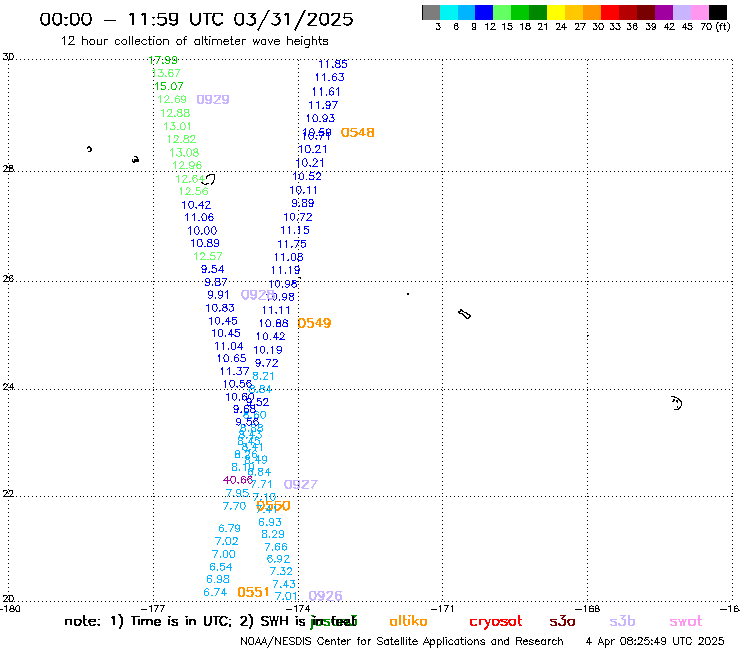Click the wave height value 9.72

[267, 363]
